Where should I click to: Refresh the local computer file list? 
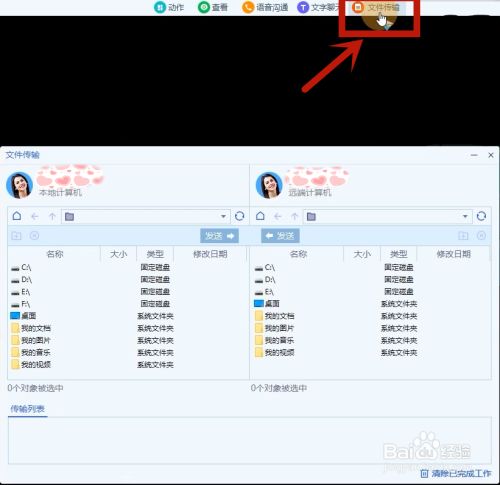(239, 216)
